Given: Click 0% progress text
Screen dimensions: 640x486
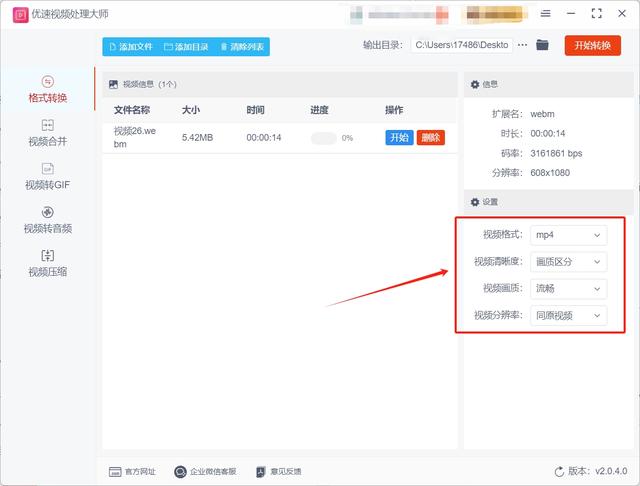Looking at the screenshot, I should click(347, 138).
